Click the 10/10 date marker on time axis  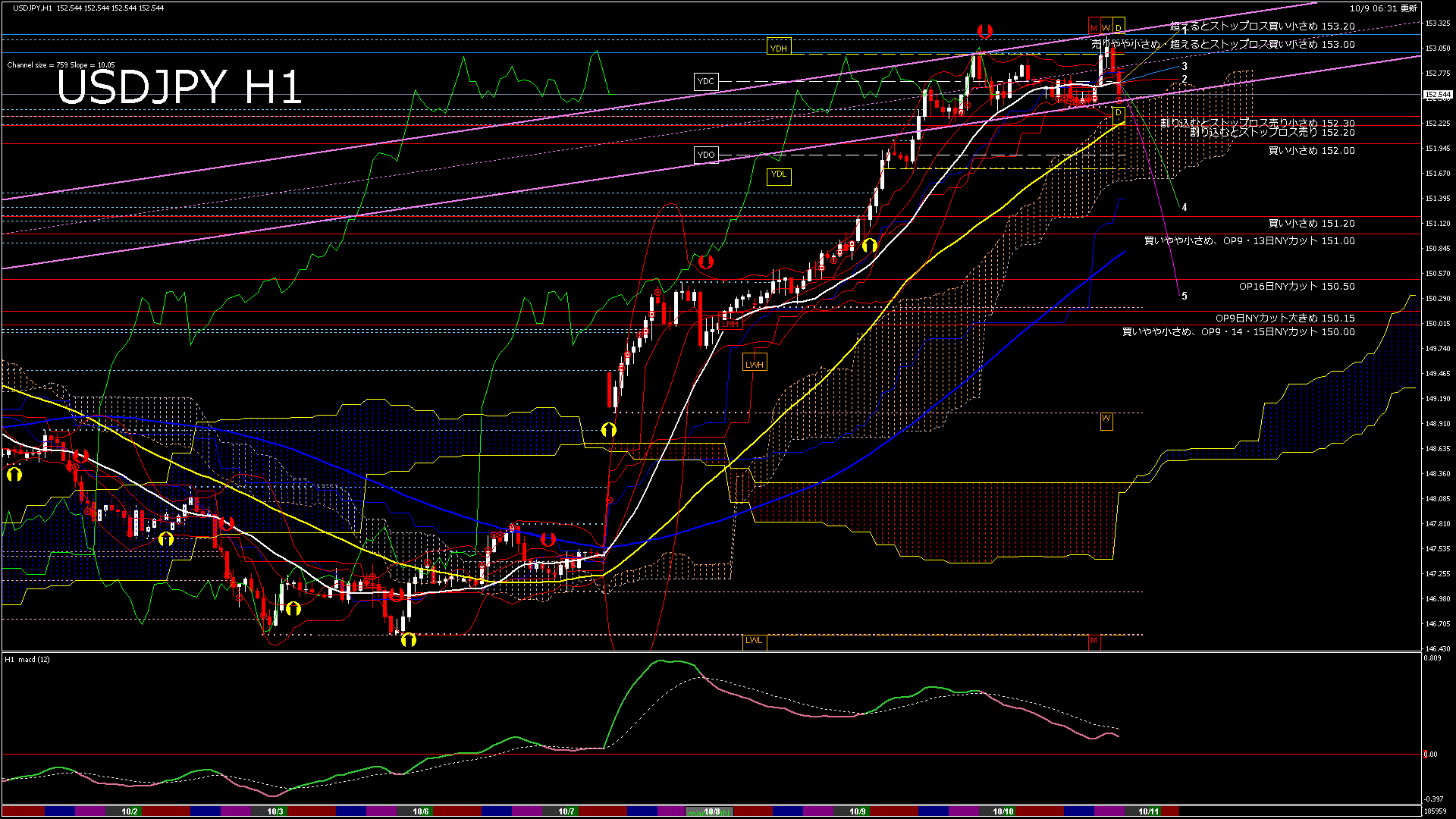pyautogui.click(x=1003, y=811)
